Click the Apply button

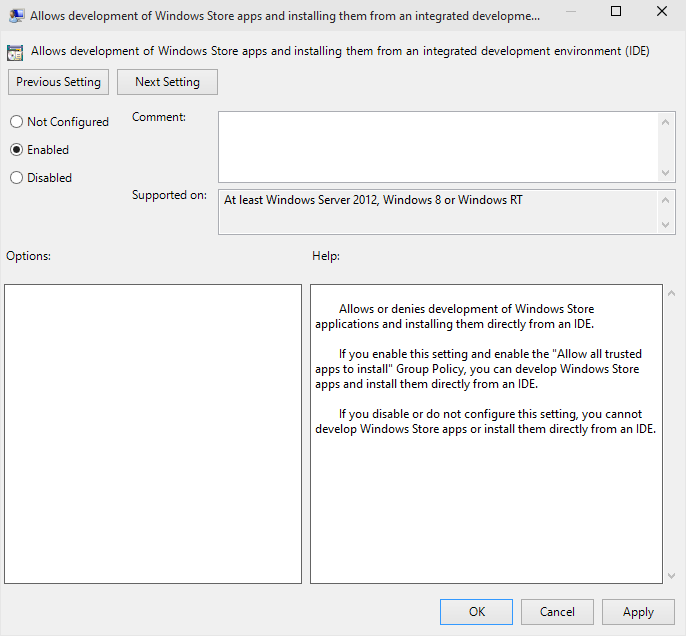[x=638, y=612]
